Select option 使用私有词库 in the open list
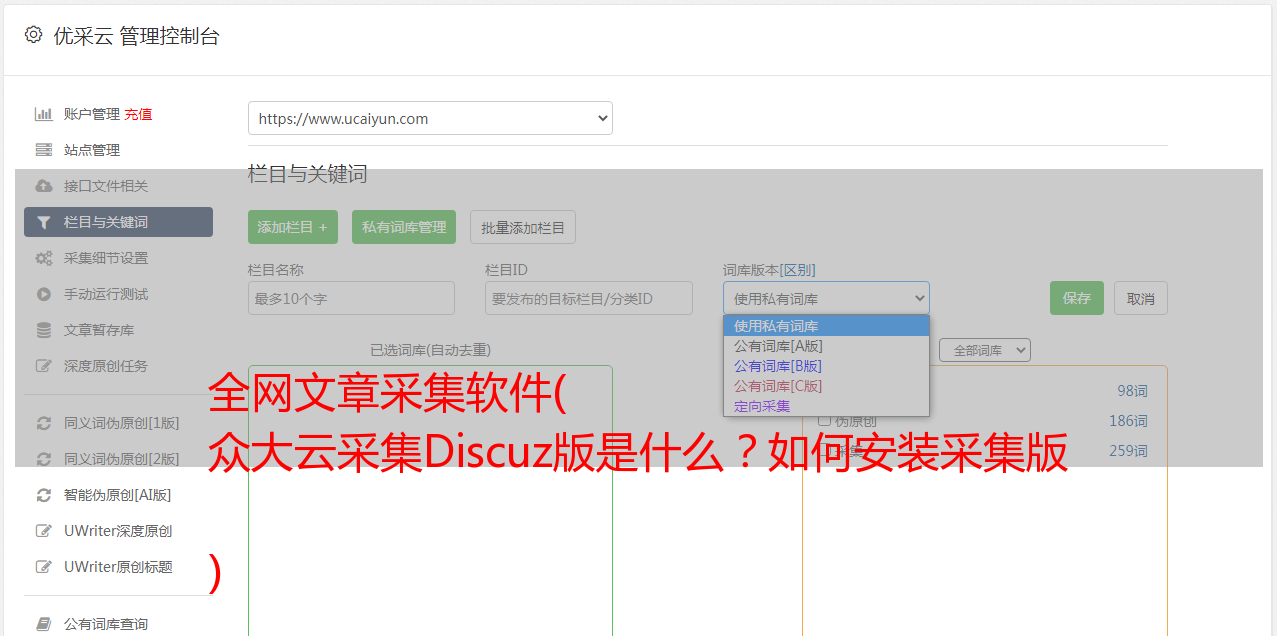This screenshot has width=1277, height=636. click(826, 326)
